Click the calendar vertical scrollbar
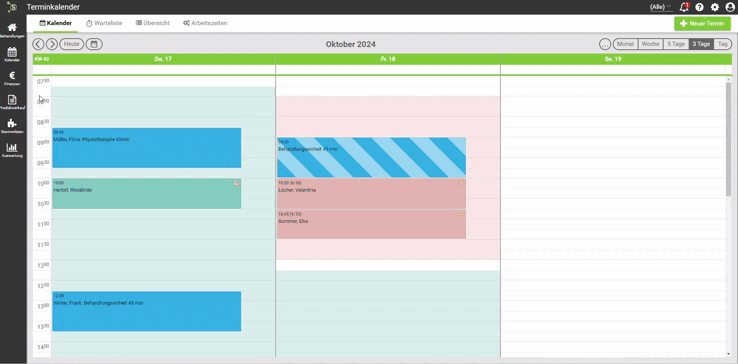Image resolution: width=738 pixels, height=364 pixels. 729,140
